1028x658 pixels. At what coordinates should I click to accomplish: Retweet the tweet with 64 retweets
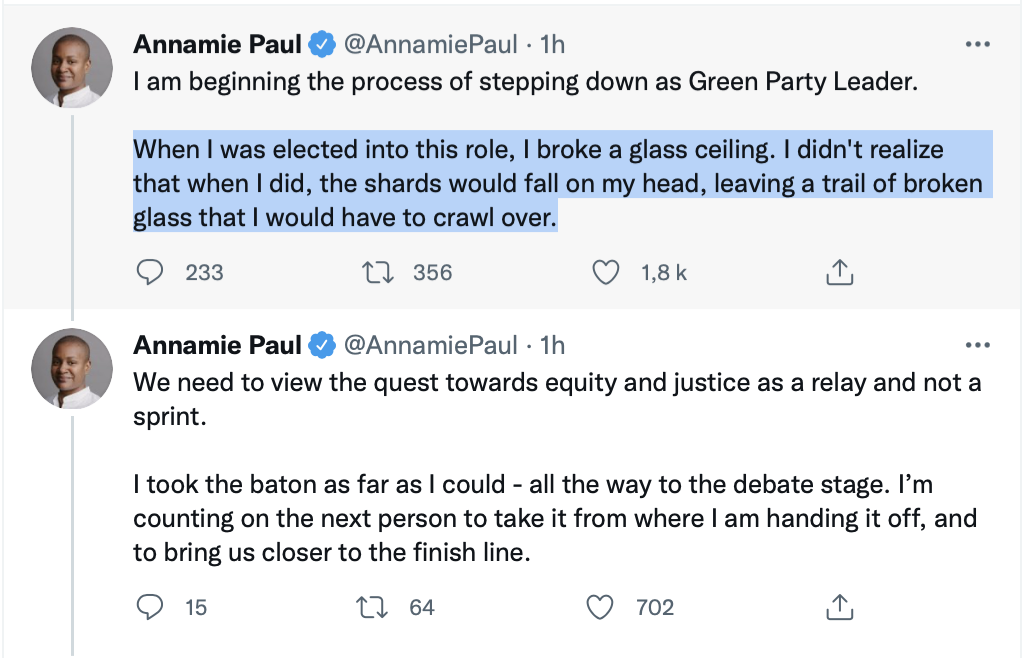pyautogui.click(x=372, y=607)
